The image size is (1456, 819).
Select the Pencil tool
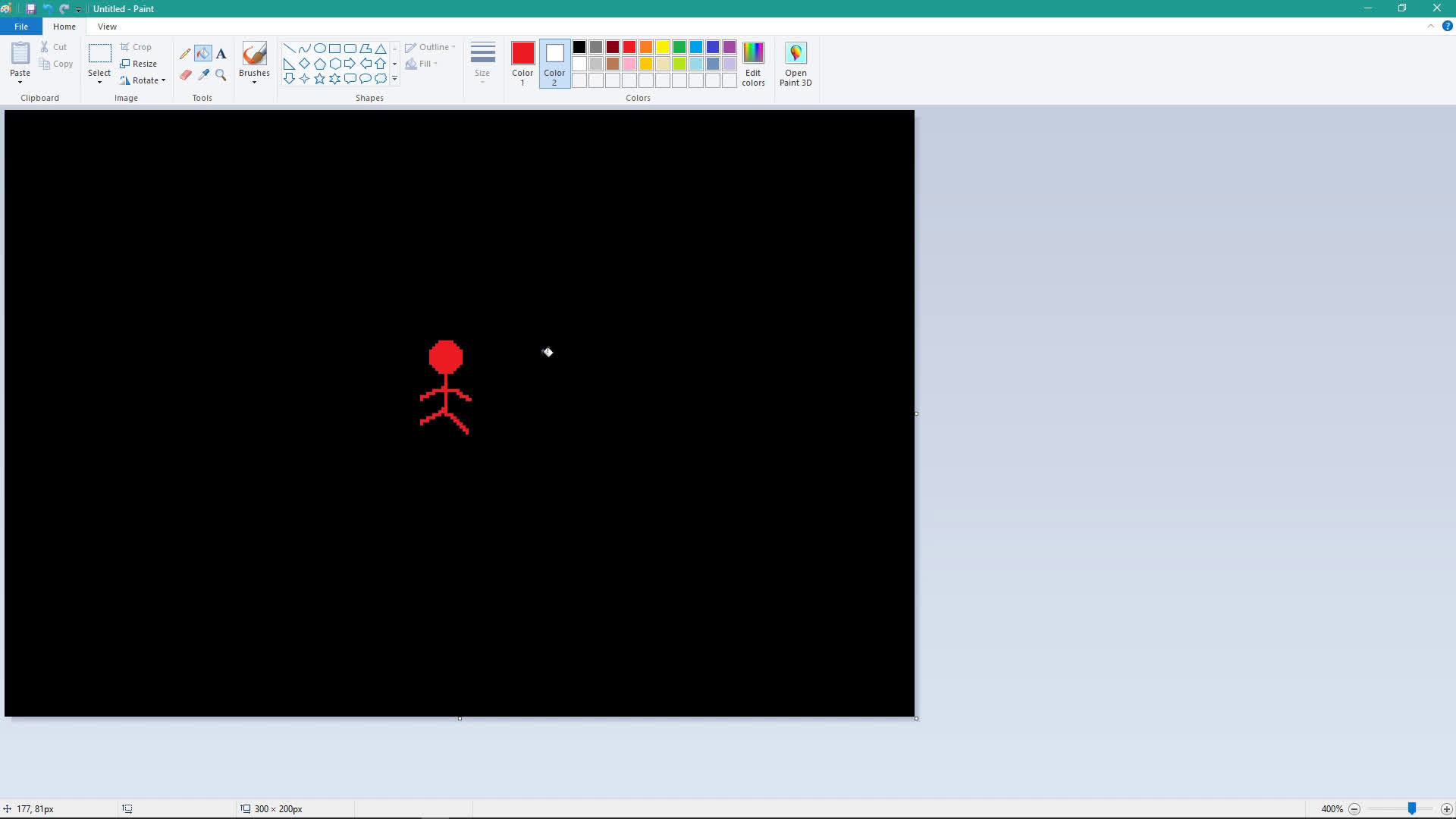coord(185,54)
